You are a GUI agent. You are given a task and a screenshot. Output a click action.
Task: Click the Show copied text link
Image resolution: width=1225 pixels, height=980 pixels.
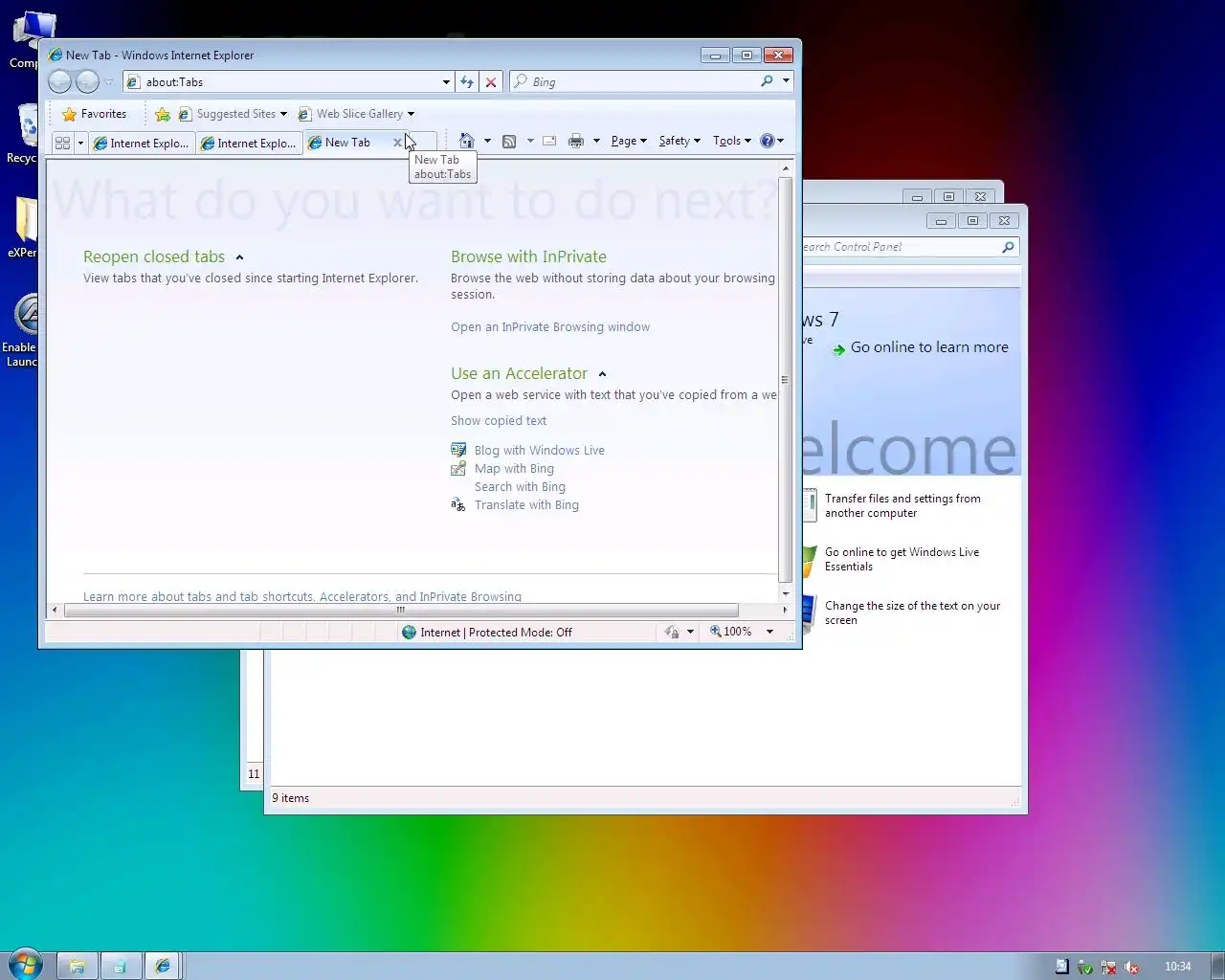[x=499, y=421]
